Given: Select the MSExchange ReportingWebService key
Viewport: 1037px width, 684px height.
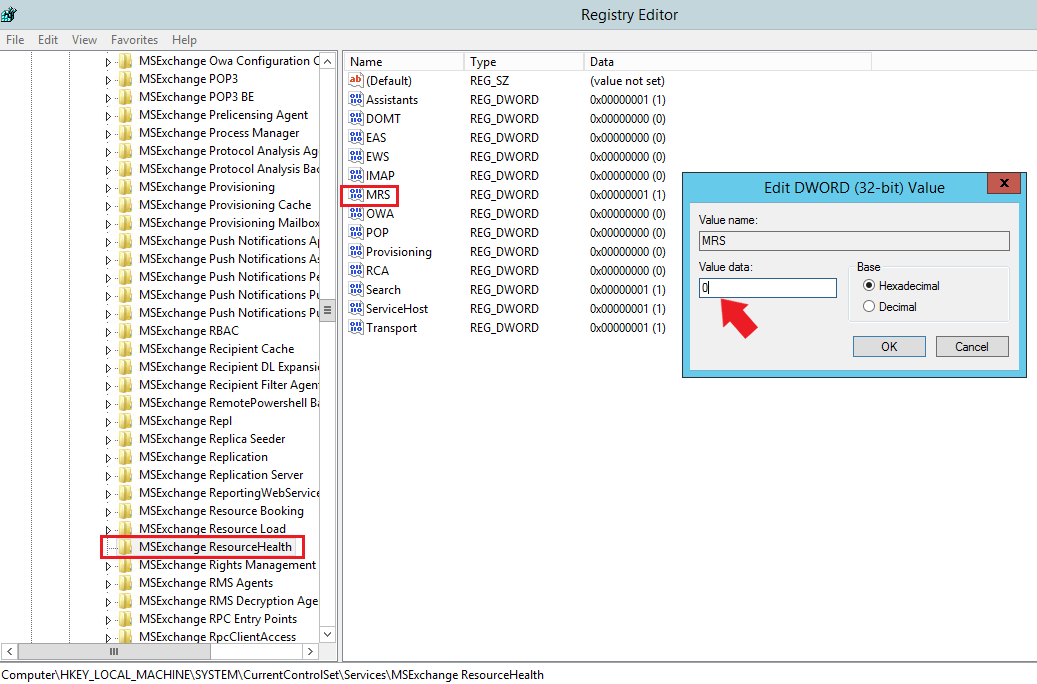Looking at the screenshot, I should coord(228,493).
